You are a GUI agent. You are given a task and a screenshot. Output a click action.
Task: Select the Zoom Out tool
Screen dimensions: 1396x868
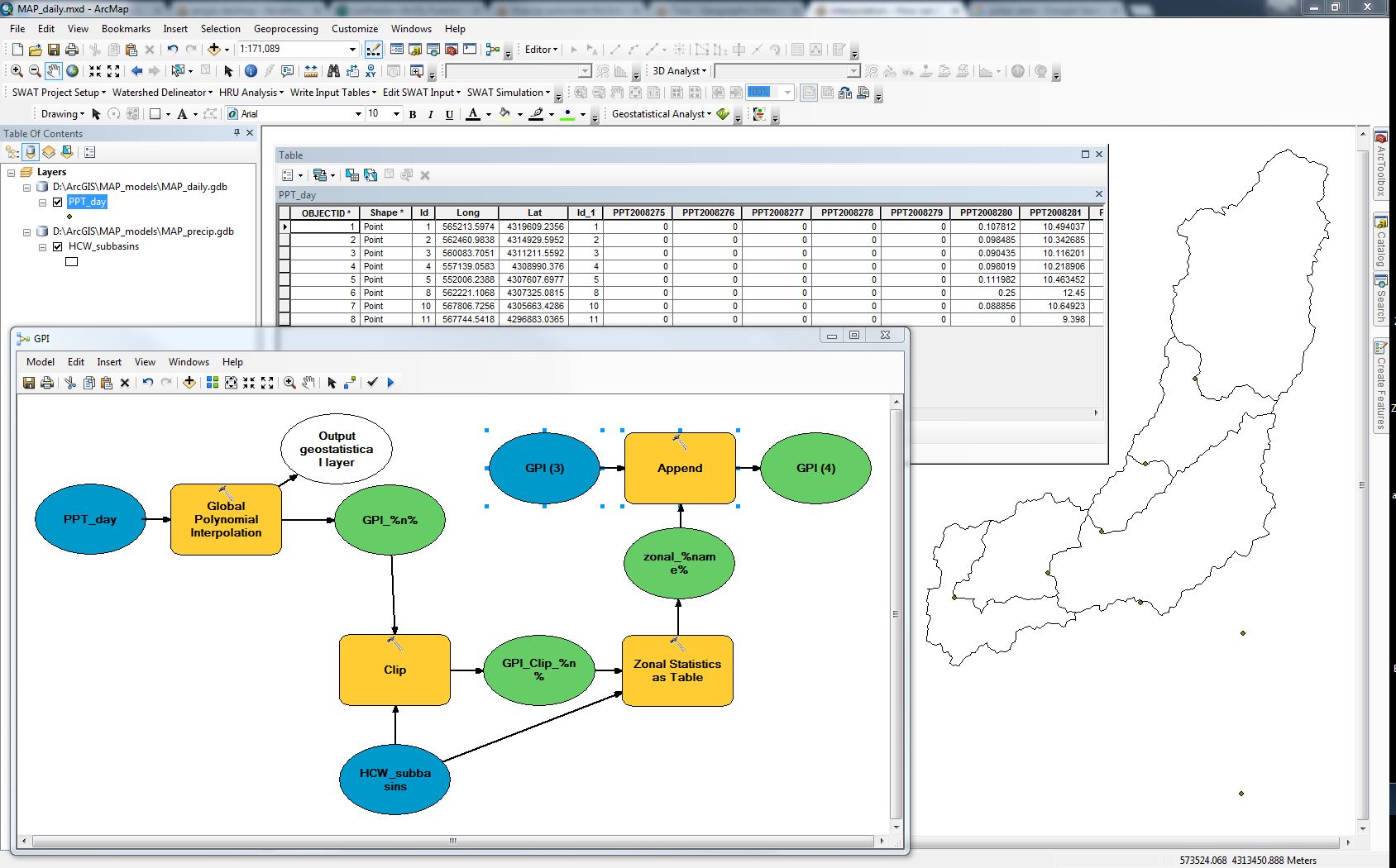(x=35, y=71)
